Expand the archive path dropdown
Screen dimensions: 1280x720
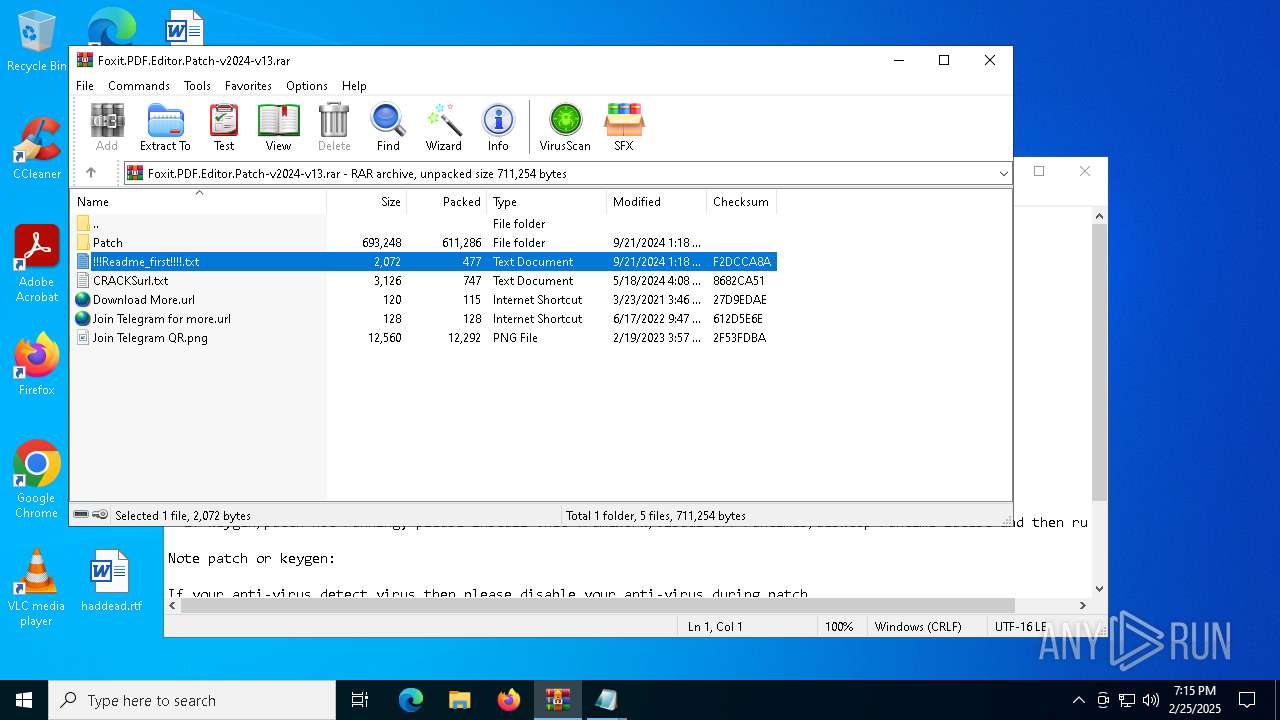pos(1003,174)
